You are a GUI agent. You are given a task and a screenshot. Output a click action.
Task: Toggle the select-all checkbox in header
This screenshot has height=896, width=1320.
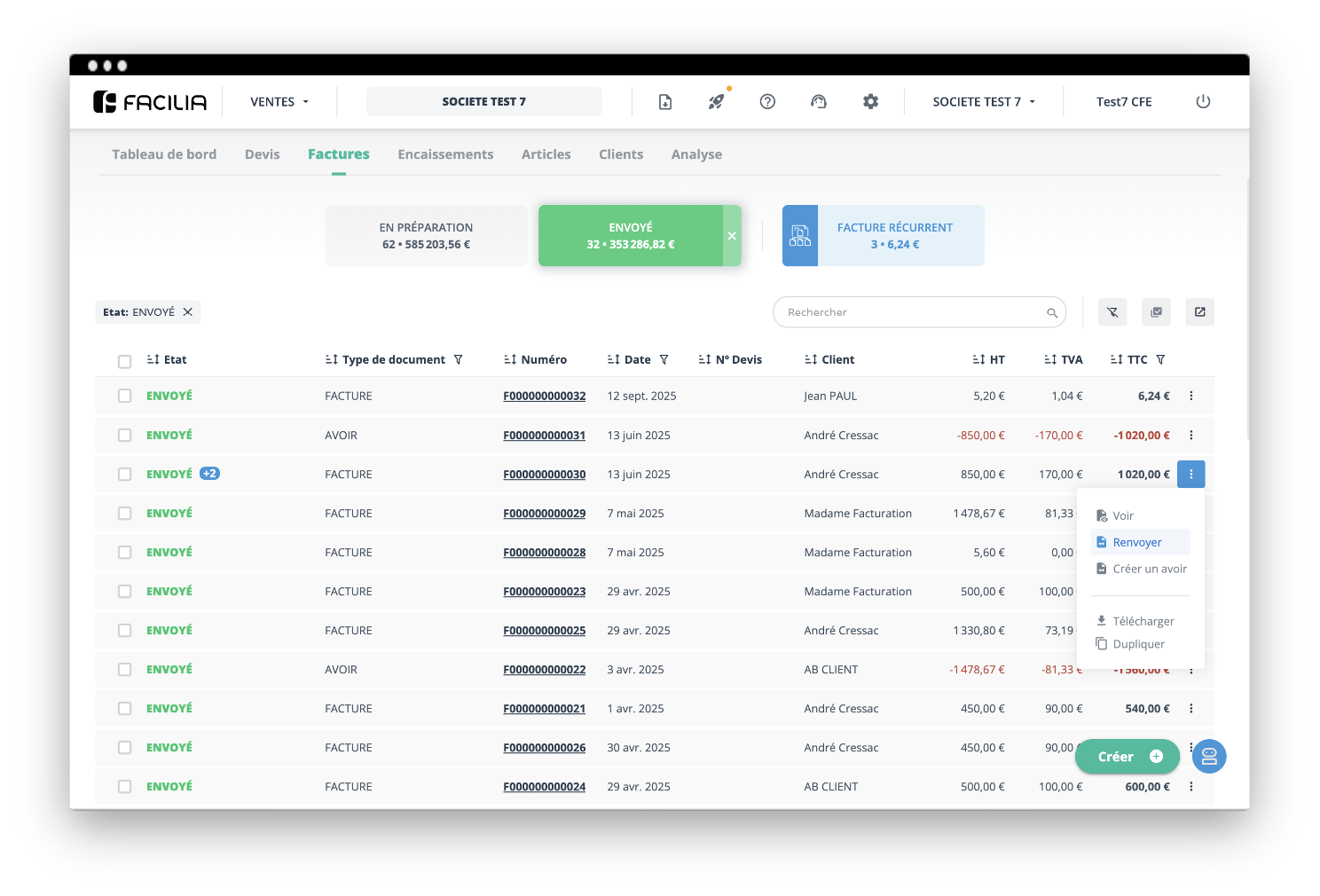tap(125, 361)
